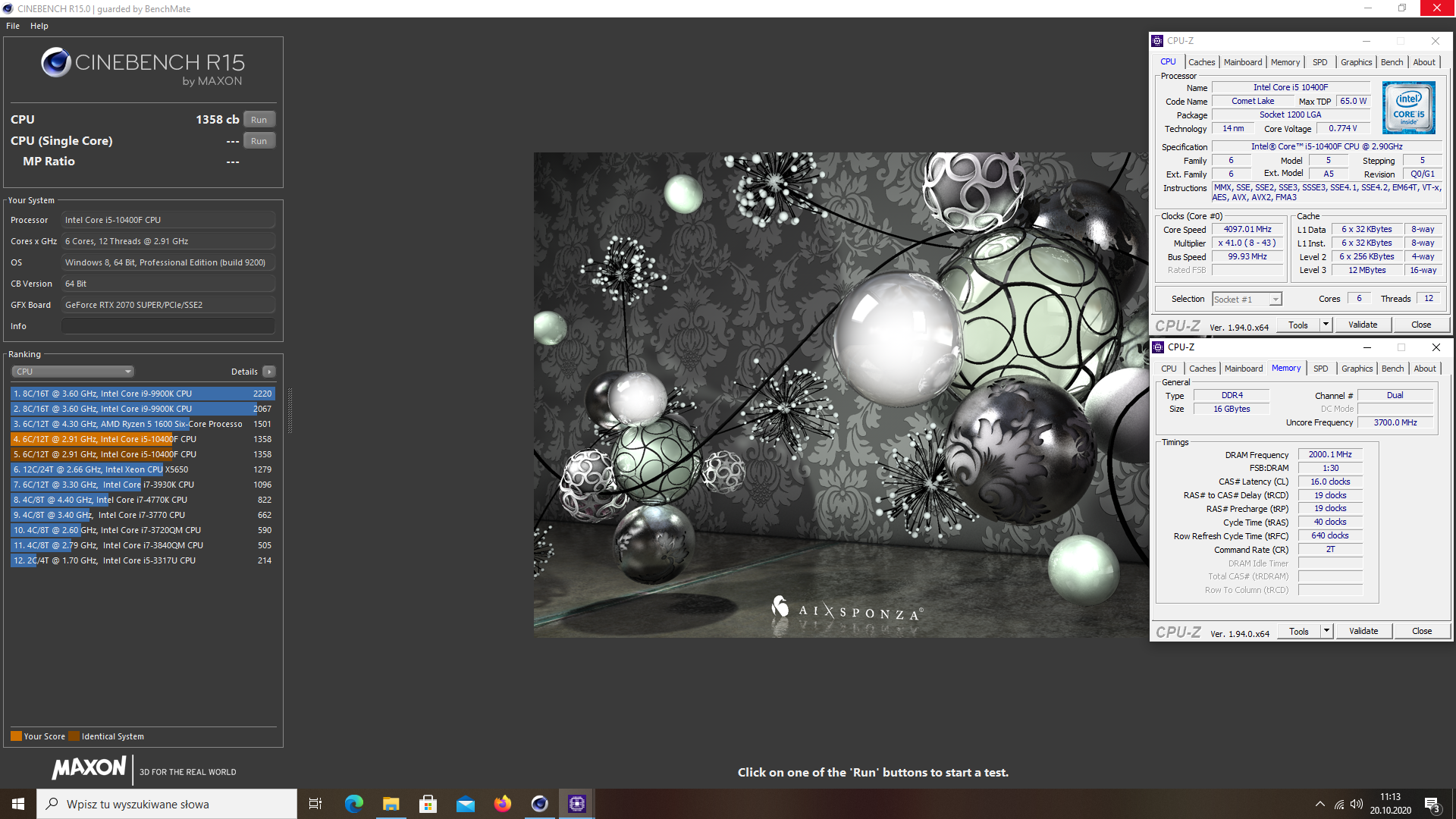Click the Cinebench R15 logo icon

coord(56,62)
